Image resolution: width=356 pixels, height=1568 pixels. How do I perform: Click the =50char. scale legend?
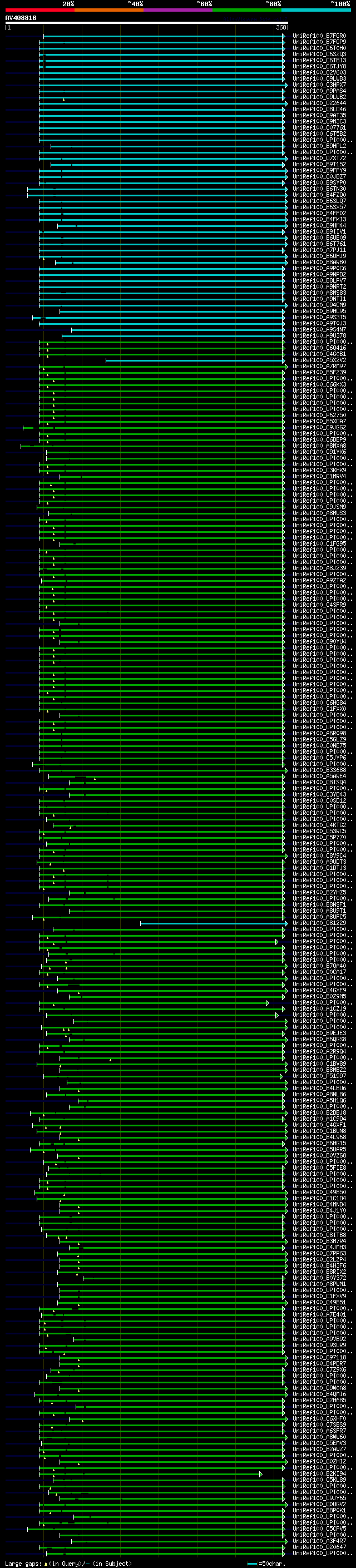[266, 1563]
